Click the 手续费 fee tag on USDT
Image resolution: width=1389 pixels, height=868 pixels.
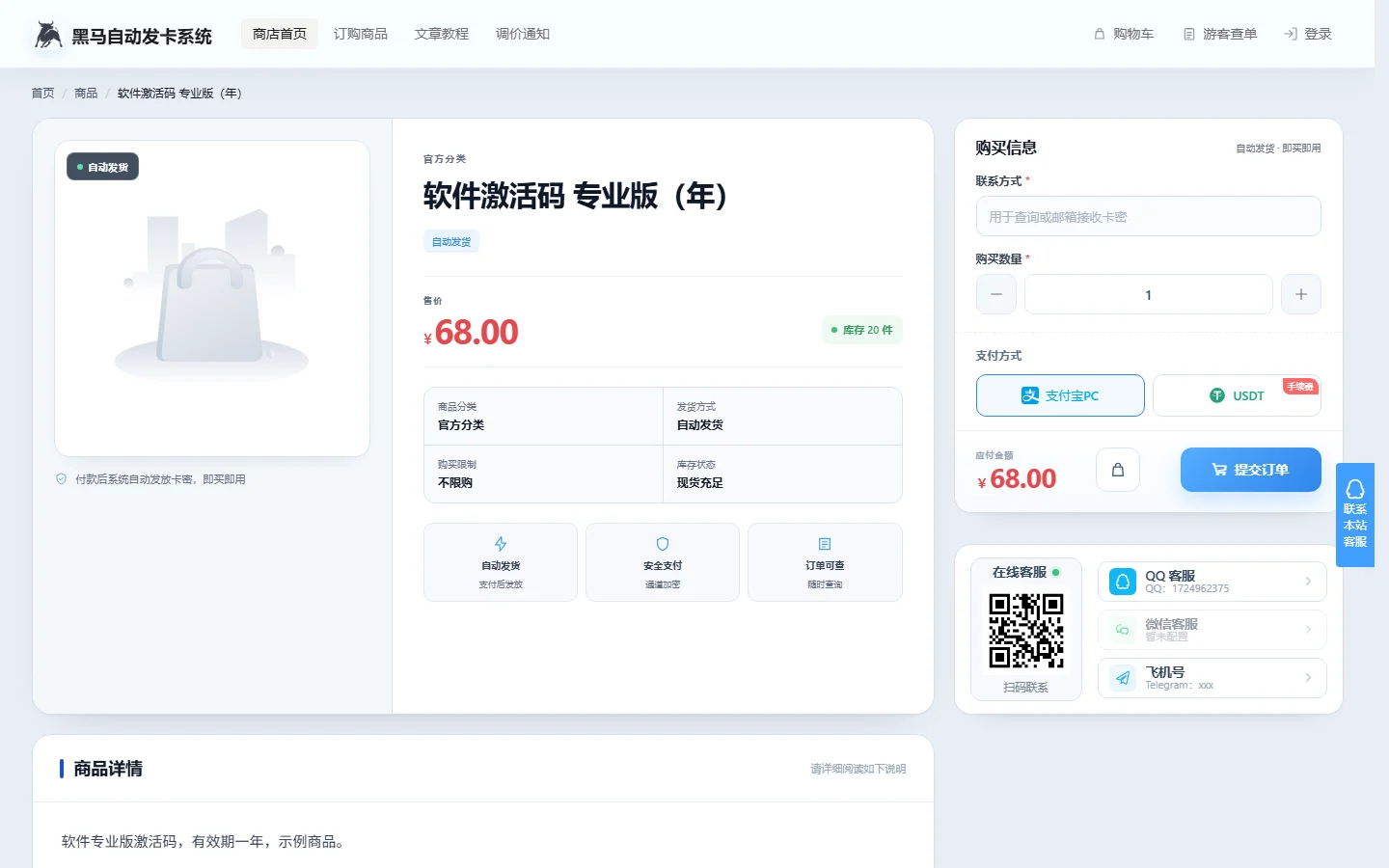tap(1300, 387)
